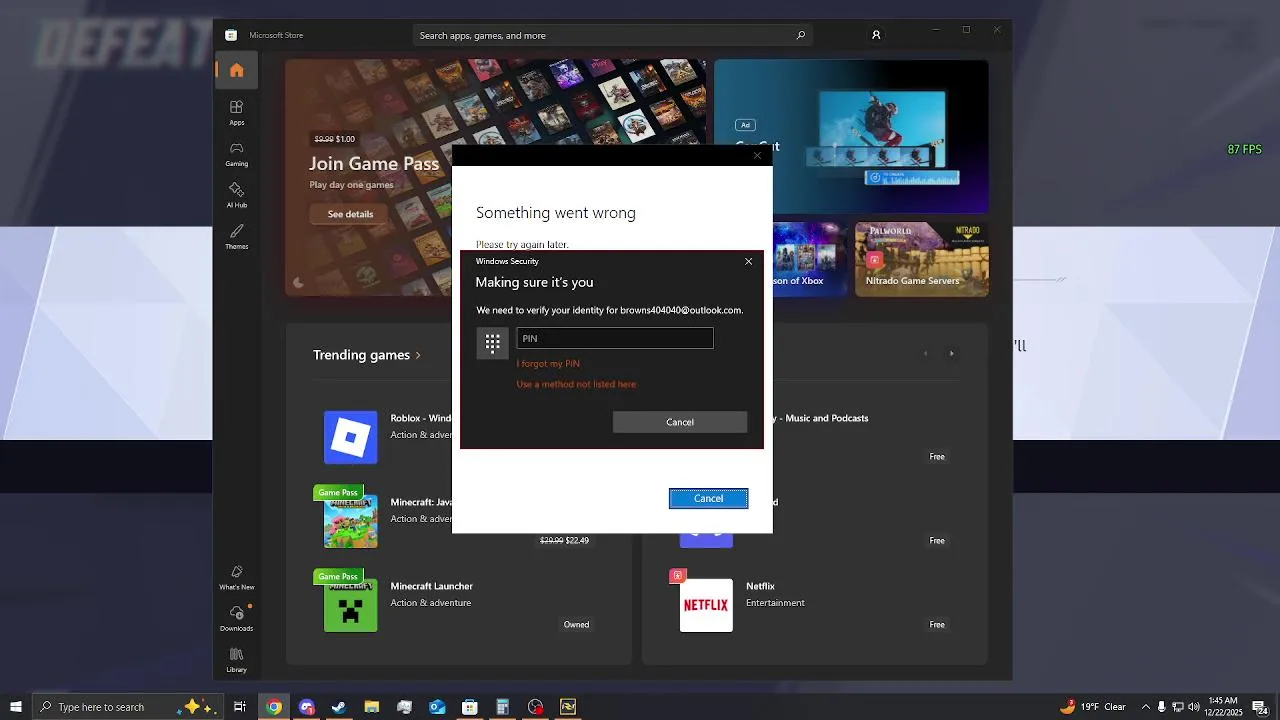Click the Ad video banner tile
The height and width of the screenshot is (720, 1280).
(851, 136)
